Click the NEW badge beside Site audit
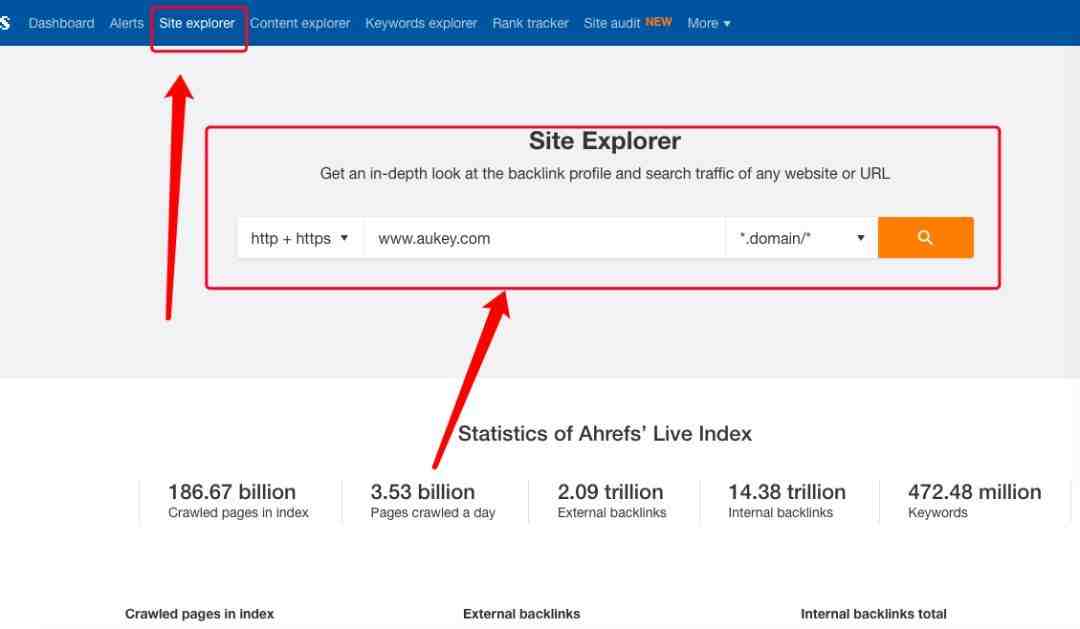Screen dimensions: 1080x629 [x=658, y=22]
